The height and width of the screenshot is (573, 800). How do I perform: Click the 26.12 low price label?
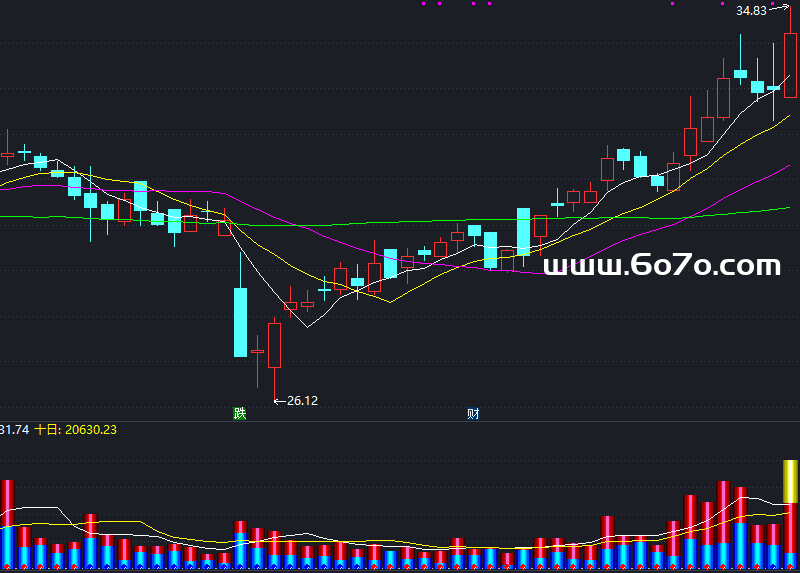302,401
